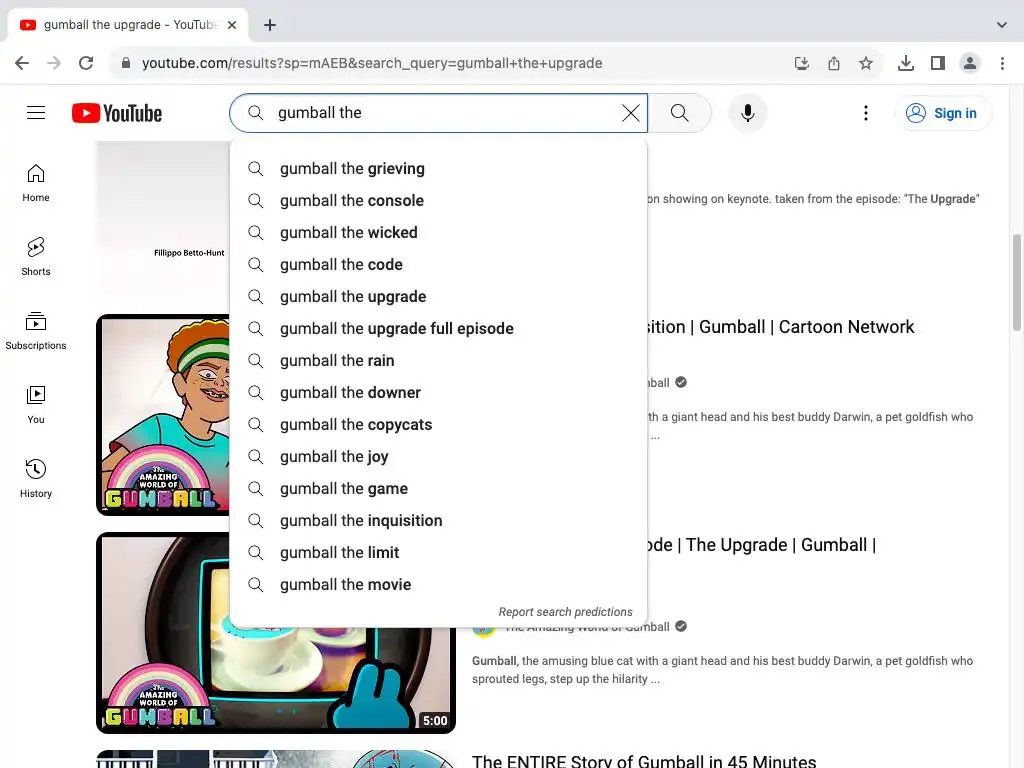Click the Sign in button
Image resolution: width=1024 pixels, height=768 pixels.
(x=942, y=113)
